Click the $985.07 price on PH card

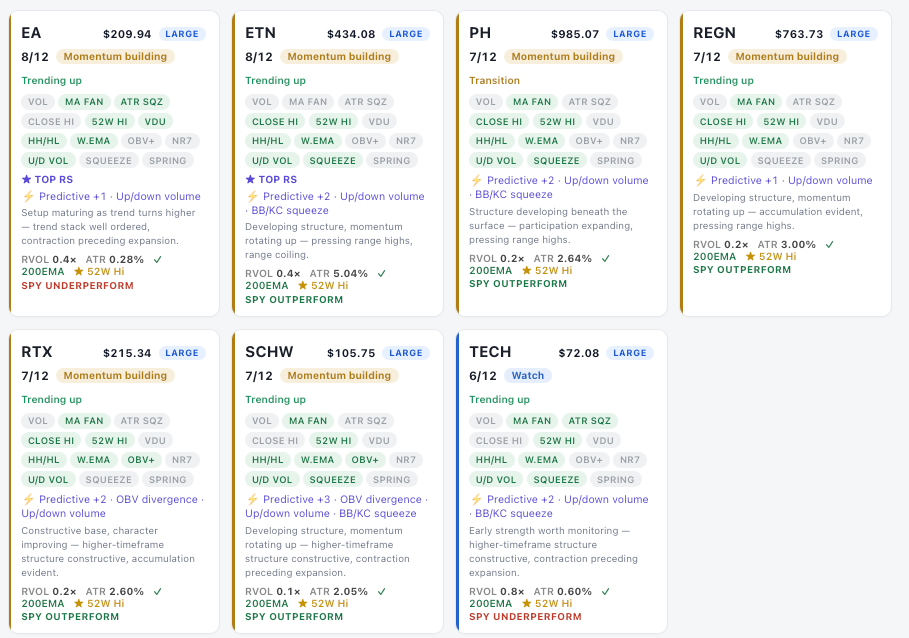pyautogui.click(x=575, y=34)
